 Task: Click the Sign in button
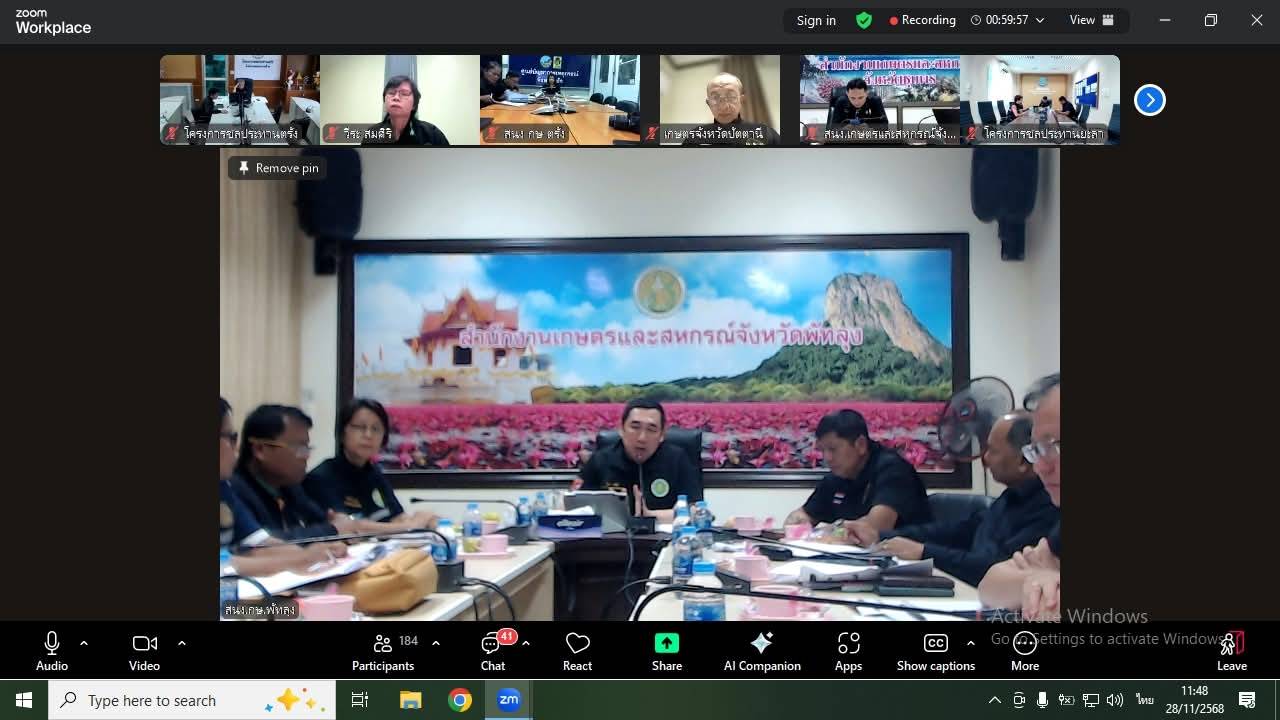pyautogui.click(x=816, y=20)
